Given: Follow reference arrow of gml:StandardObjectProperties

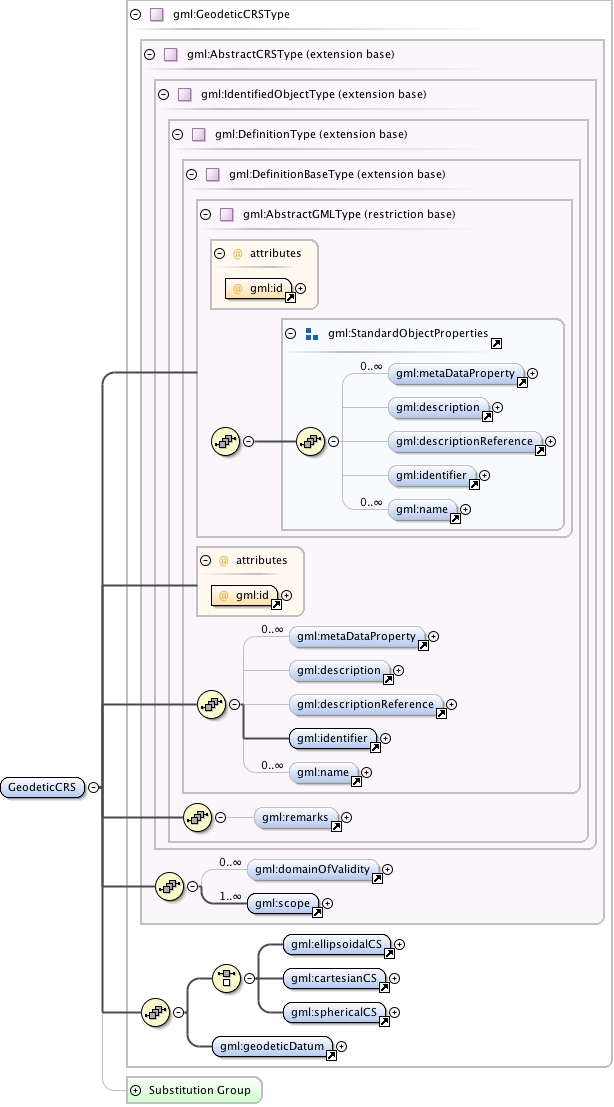Looking at the screenshot, I should (x=496, y=343).
